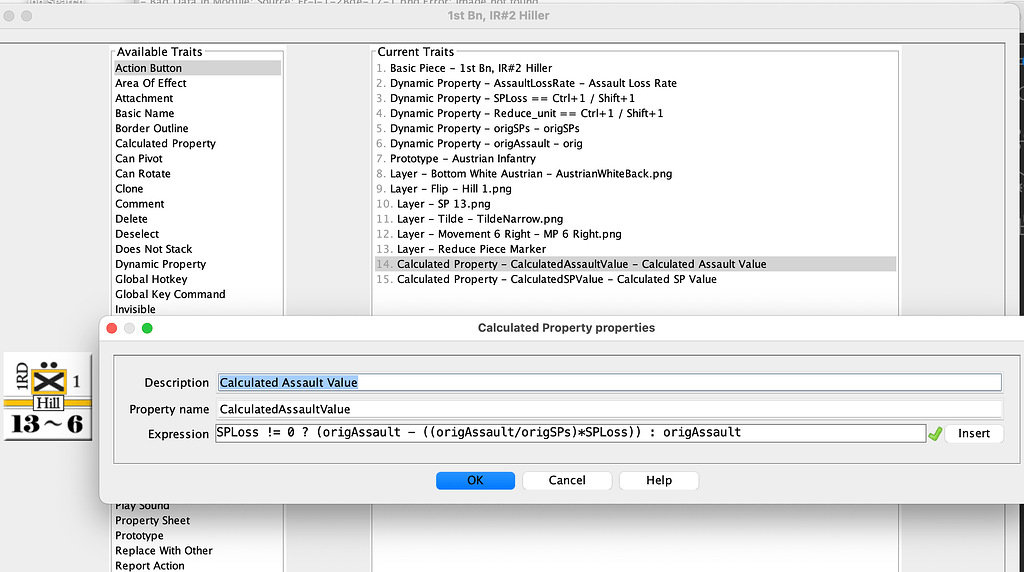Close the Calculated Property properties dialog
1024x572 pixels.
coord(112,328)
